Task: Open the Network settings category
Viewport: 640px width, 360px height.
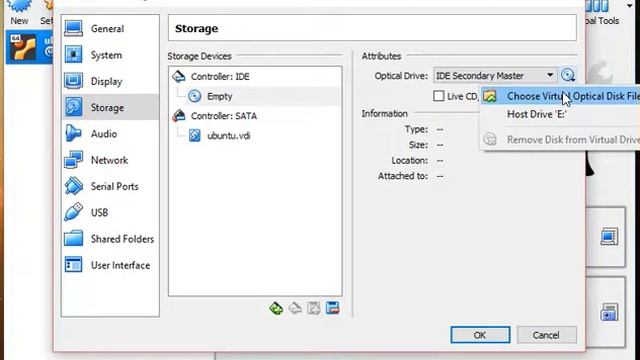Action: [x=110, y=160]
